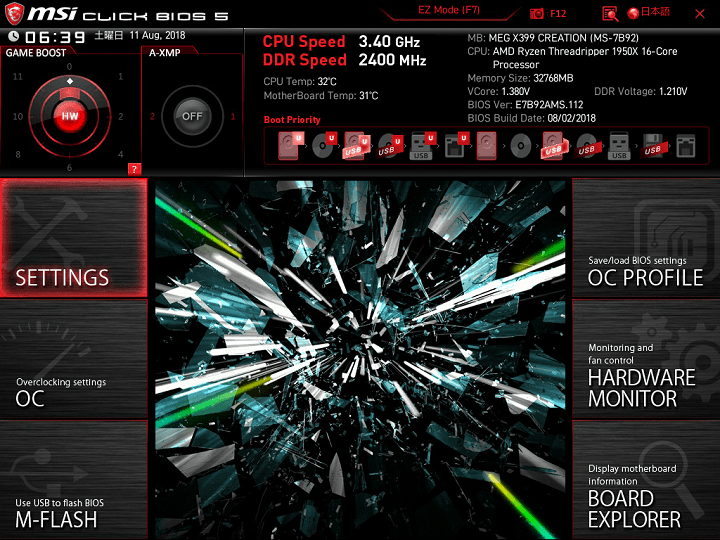Image resolution: width=720 pixels, height=540 pixels.
Task: Click the Boot Priority label
Action: 292,120
